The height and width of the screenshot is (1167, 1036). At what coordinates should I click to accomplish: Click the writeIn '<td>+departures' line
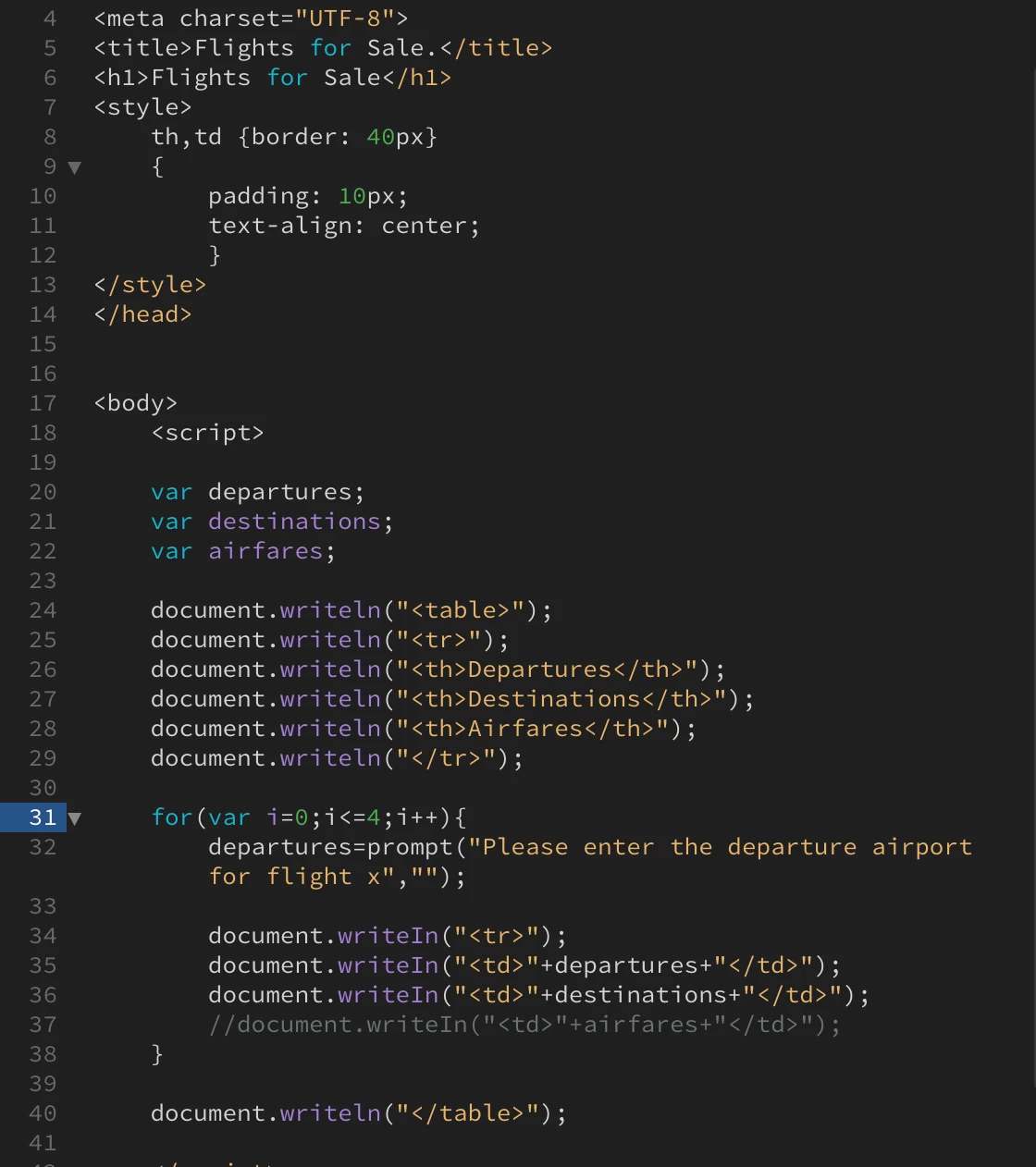point(524,965)
